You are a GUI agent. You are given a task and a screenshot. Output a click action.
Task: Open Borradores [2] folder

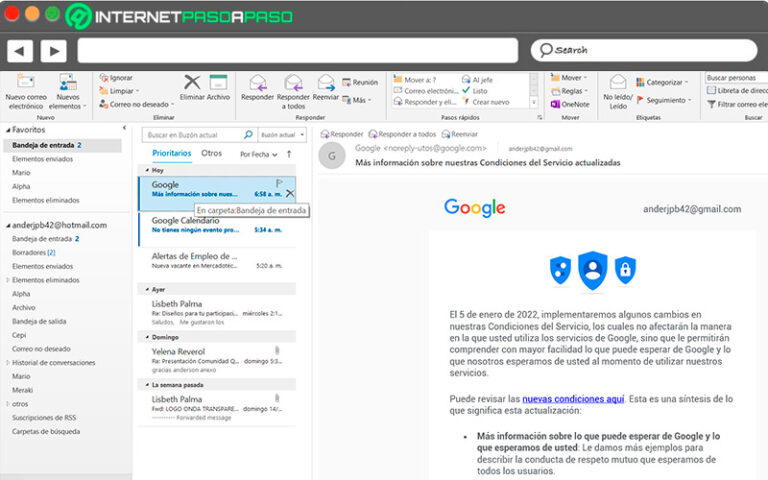[33, 252]
